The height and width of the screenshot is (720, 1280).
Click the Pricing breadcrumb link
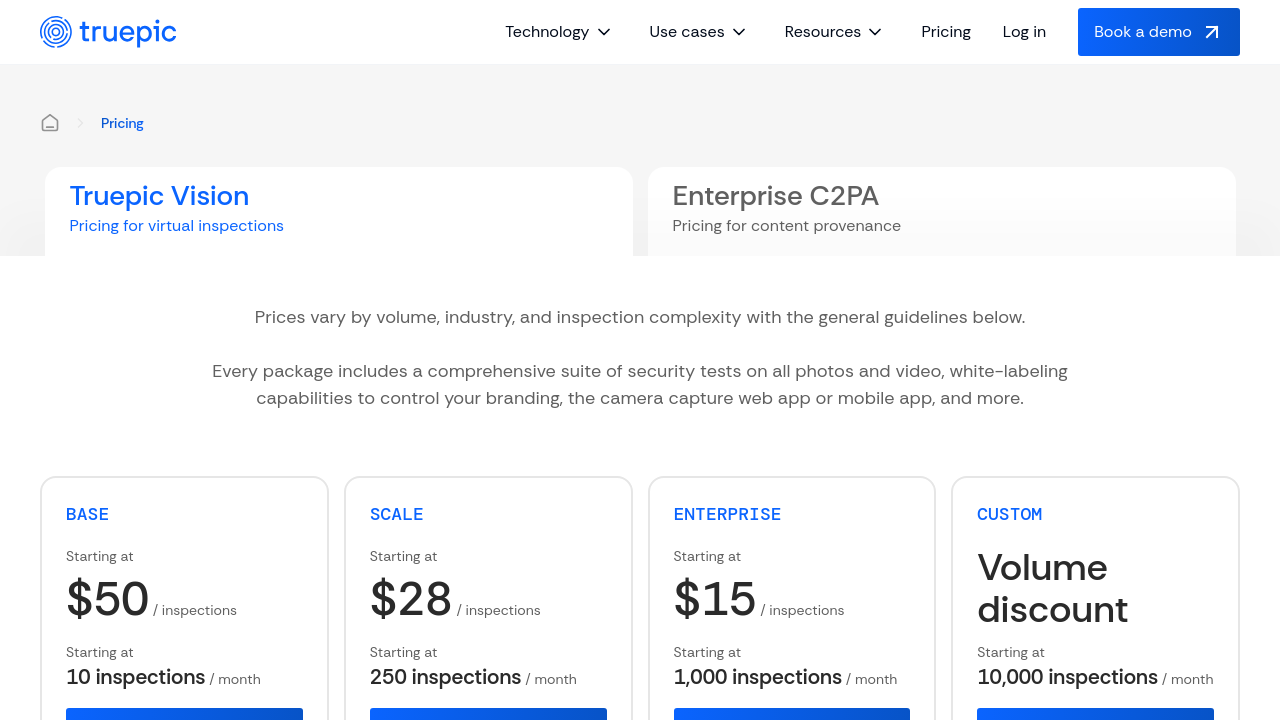pos(122,123)
